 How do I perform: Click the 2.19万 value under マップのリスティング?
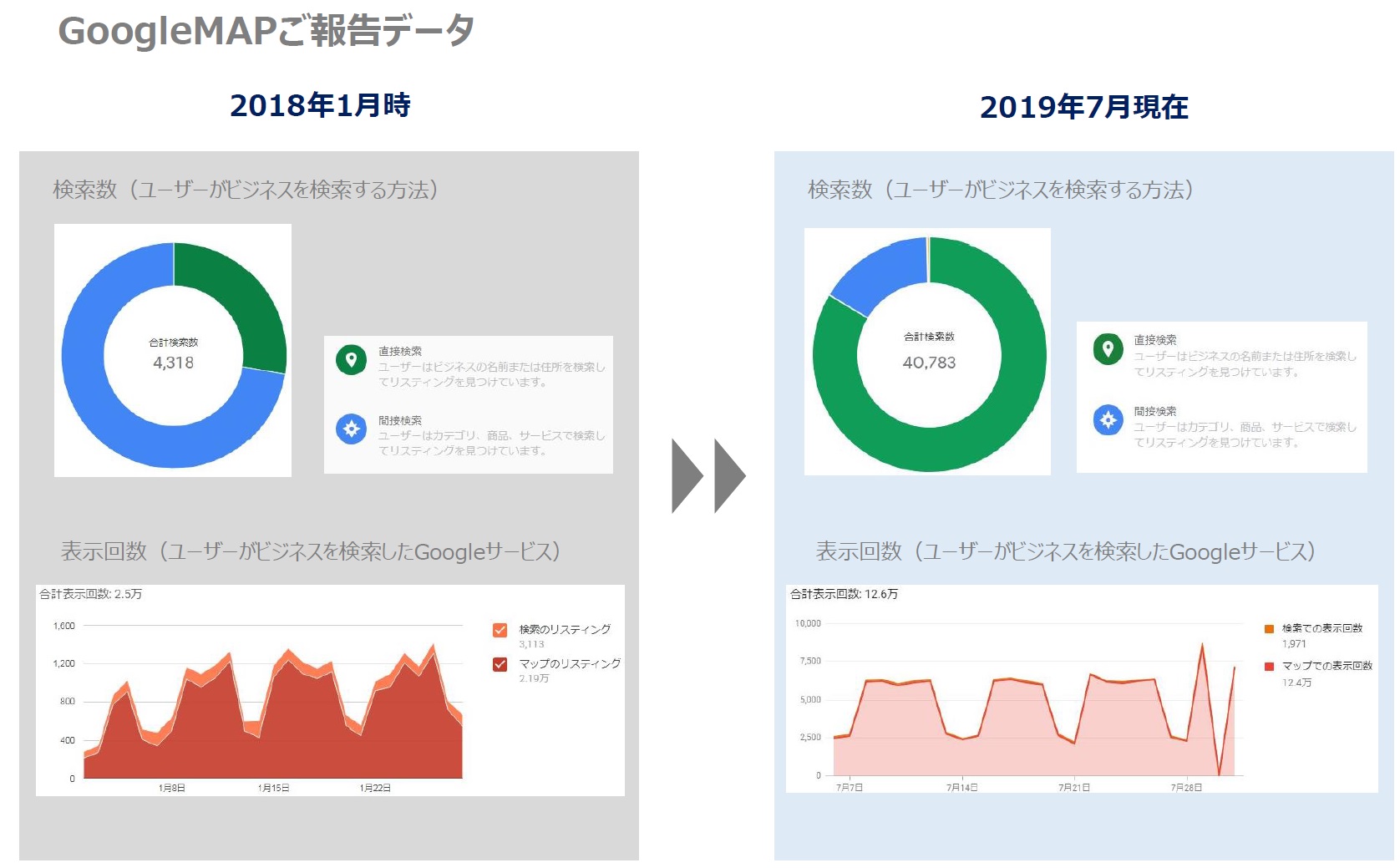(x=534, y=678)
